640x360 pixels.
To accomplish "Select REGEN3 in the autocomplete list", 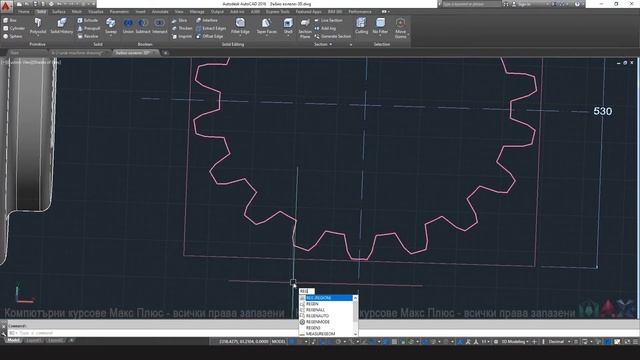I will (x=326, y=328).
